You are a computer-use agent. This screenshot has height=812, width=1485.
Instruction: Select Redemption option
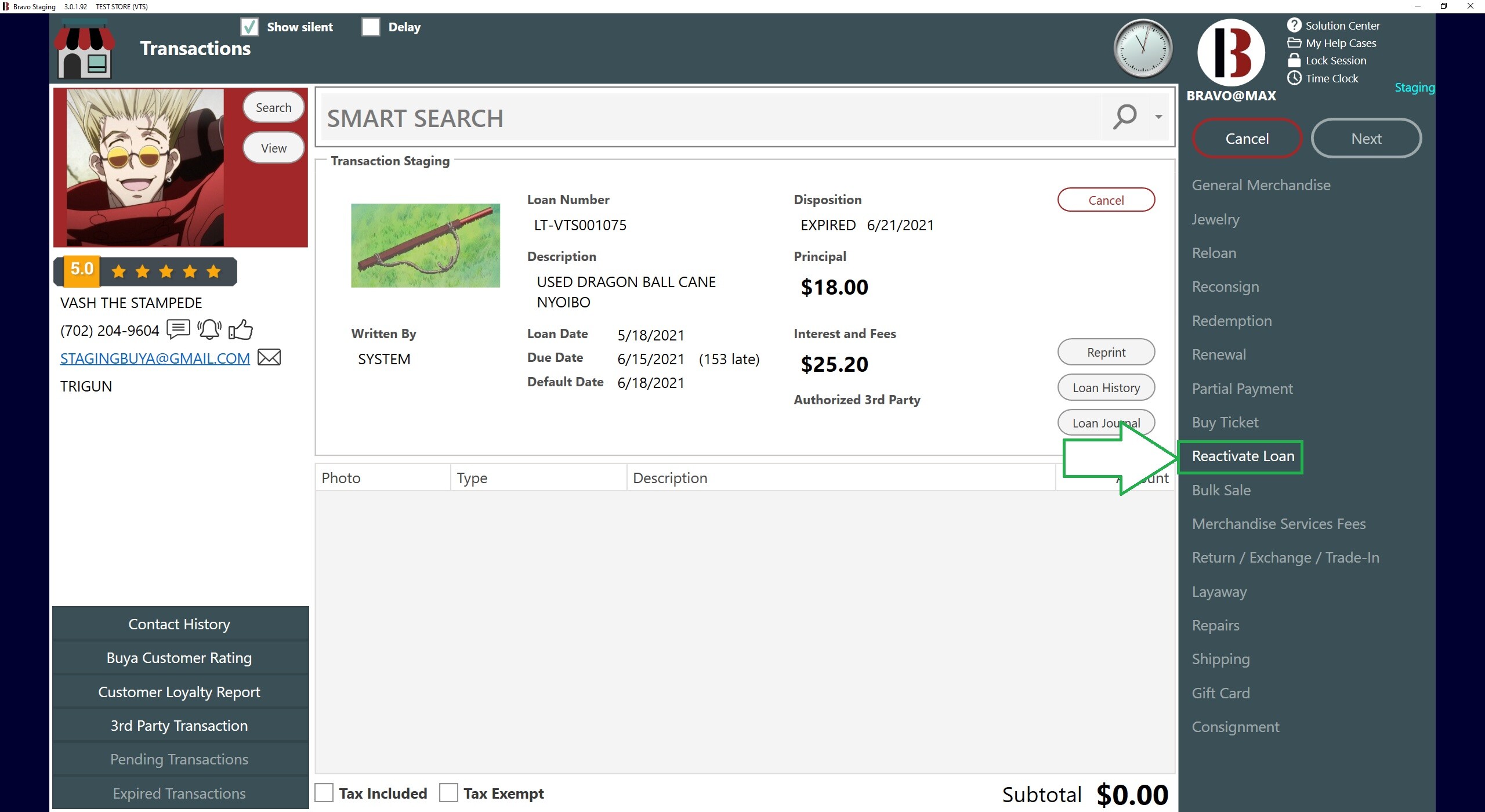1232,321
